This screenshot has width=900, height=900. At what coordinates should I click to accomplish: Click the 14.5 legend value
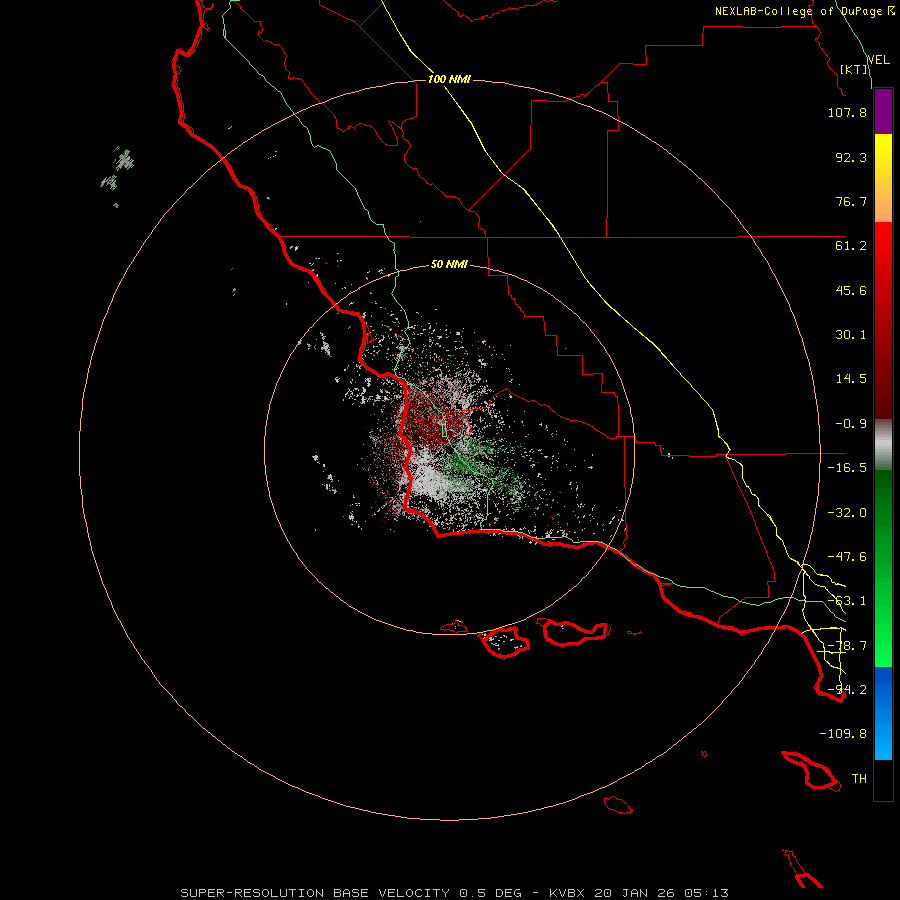pyautogui.click(x=851, y=379)
